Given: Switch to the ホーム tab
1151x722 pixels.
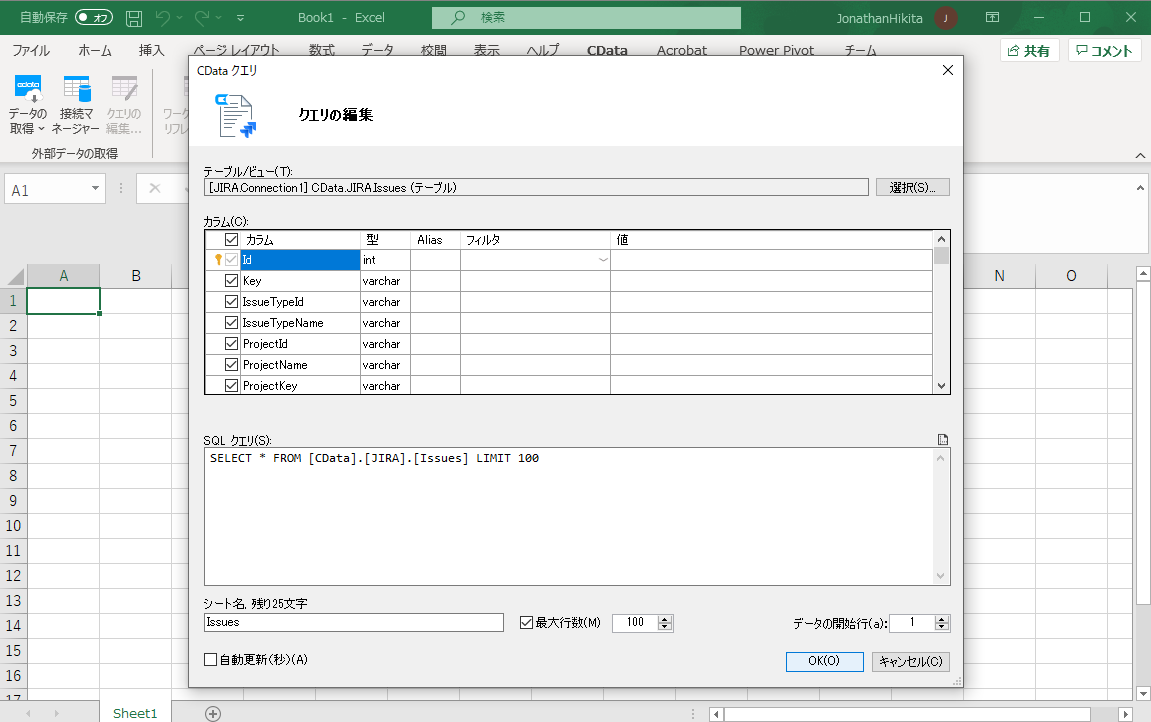Looking at the screenshot, I should coord(95,50).
